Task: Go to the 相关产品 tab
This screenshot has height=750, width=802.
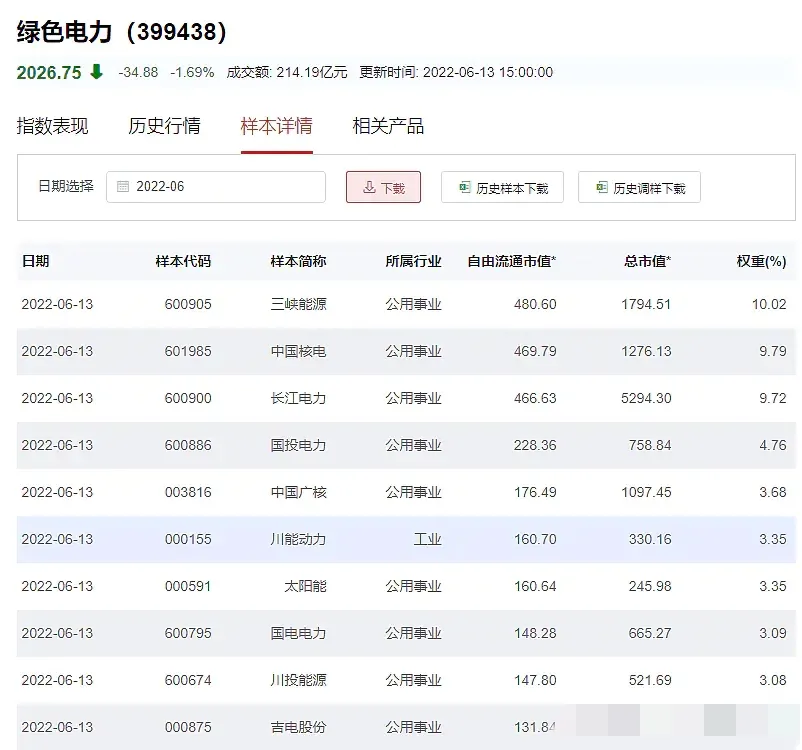Action: [388, 126]
